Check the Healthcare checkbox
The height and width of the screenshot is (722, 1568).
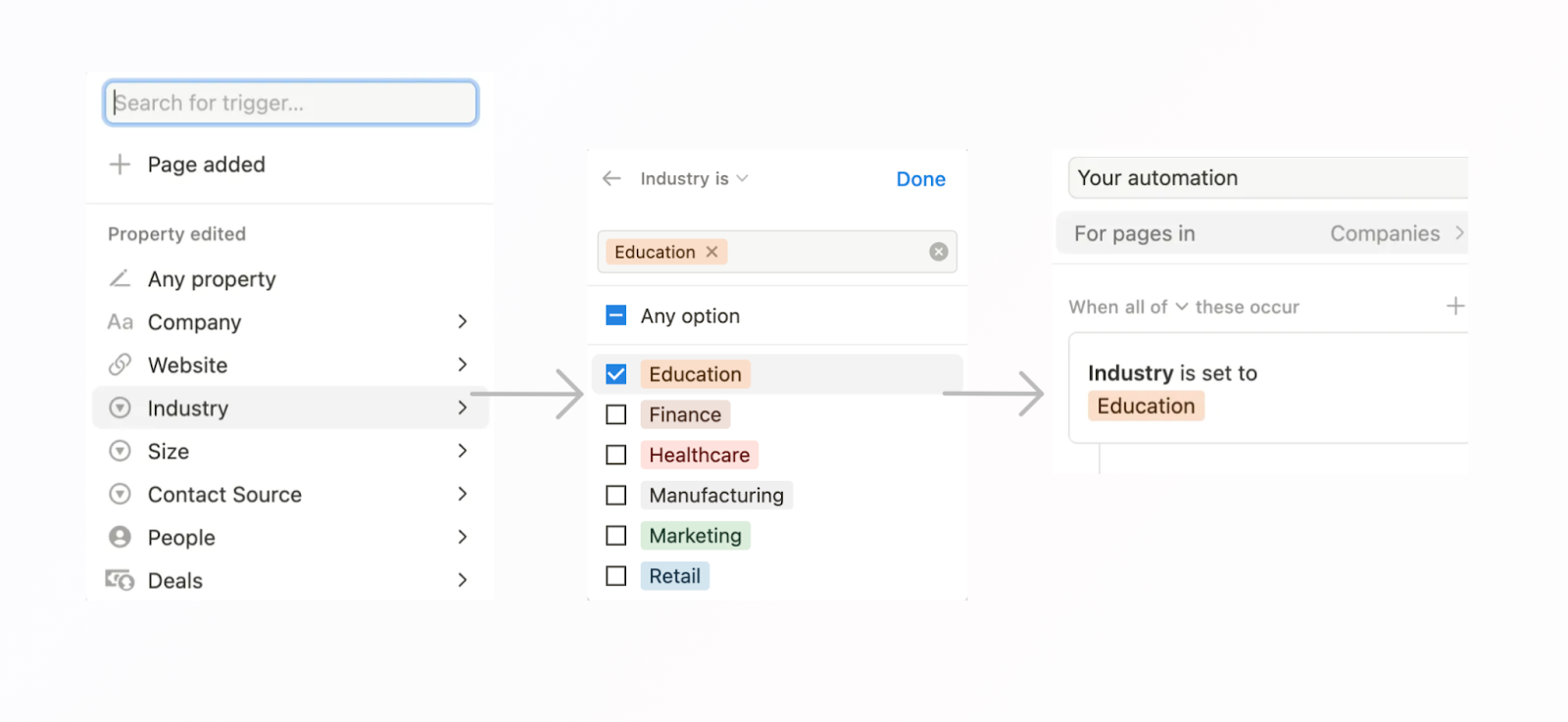pyautogui.click(x=616, y=456)
